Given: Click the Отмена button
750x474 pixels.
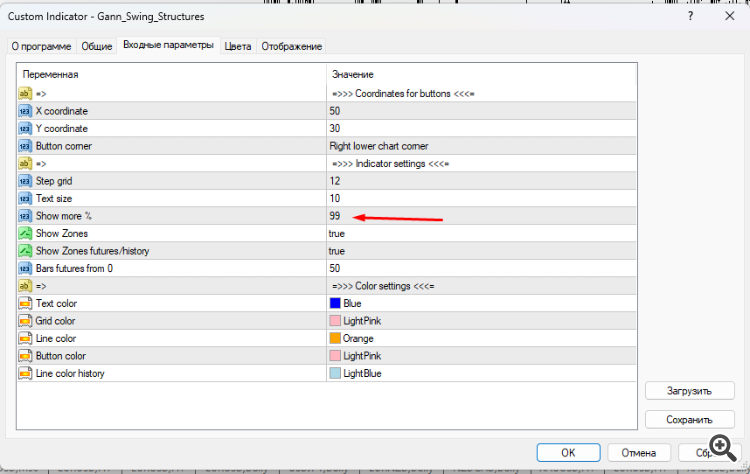Looking at the screenshot, I should (638, 452).
